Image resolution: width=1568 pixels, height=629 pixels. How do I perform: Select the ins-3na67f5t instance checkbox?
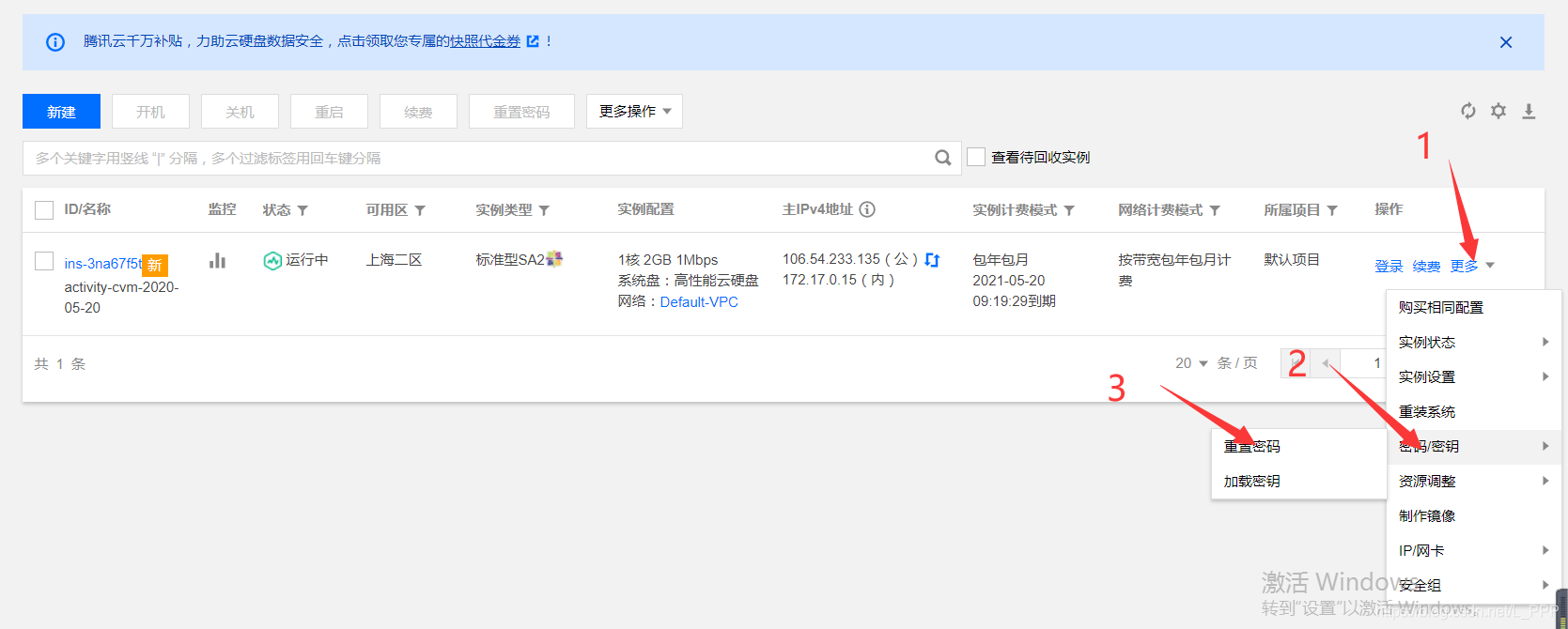[44, 261]
